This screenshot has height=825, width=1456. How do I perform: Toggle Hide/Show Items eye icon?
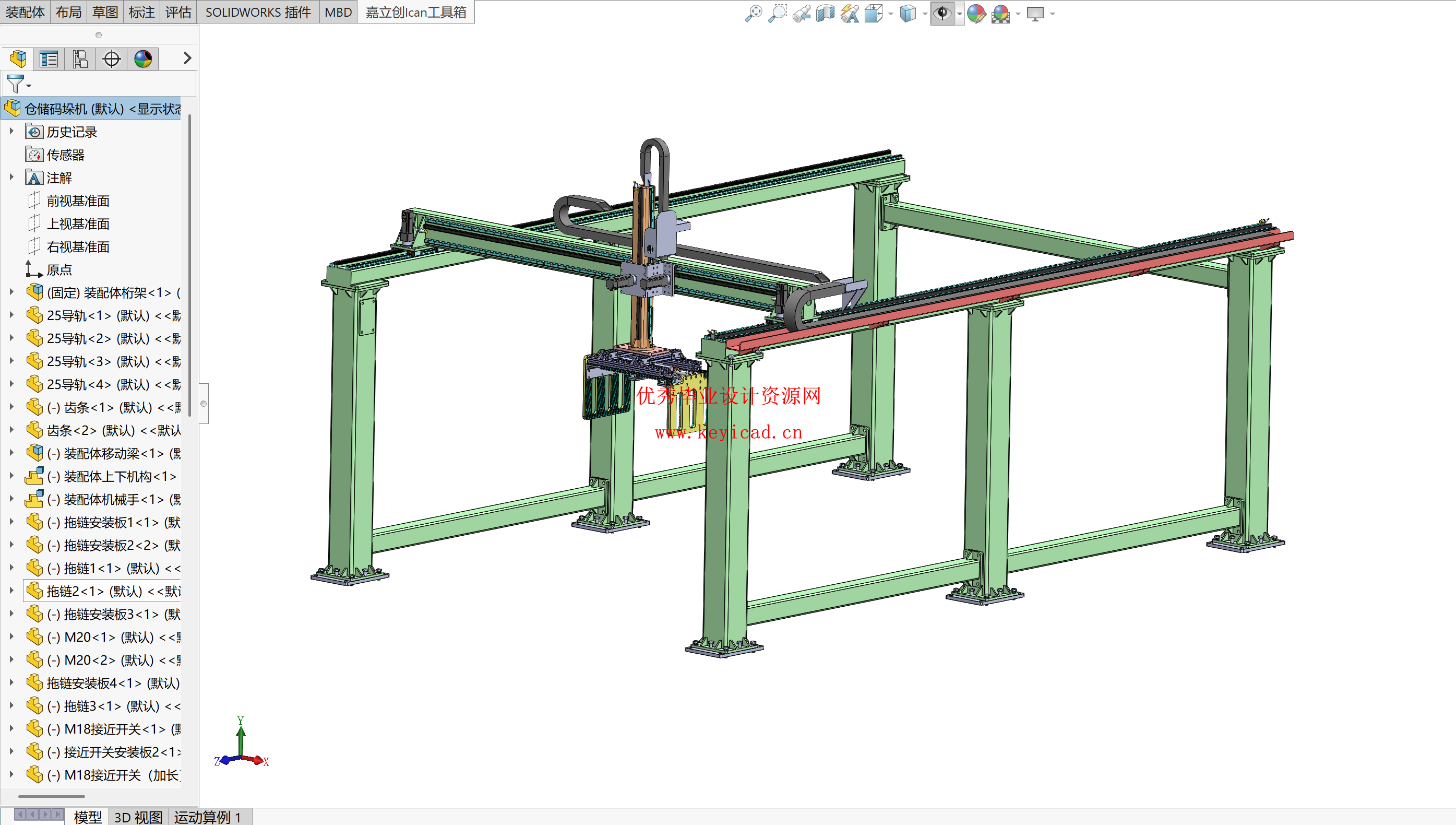942,13
